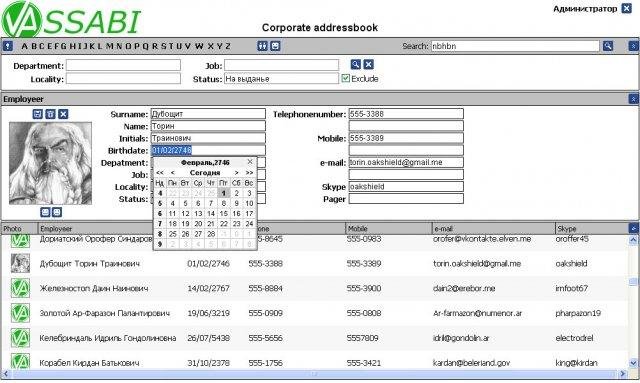Viewport: 640px width, 383px height.
Task: Run the filter search icon next to Job
Action: click(356, 64)
